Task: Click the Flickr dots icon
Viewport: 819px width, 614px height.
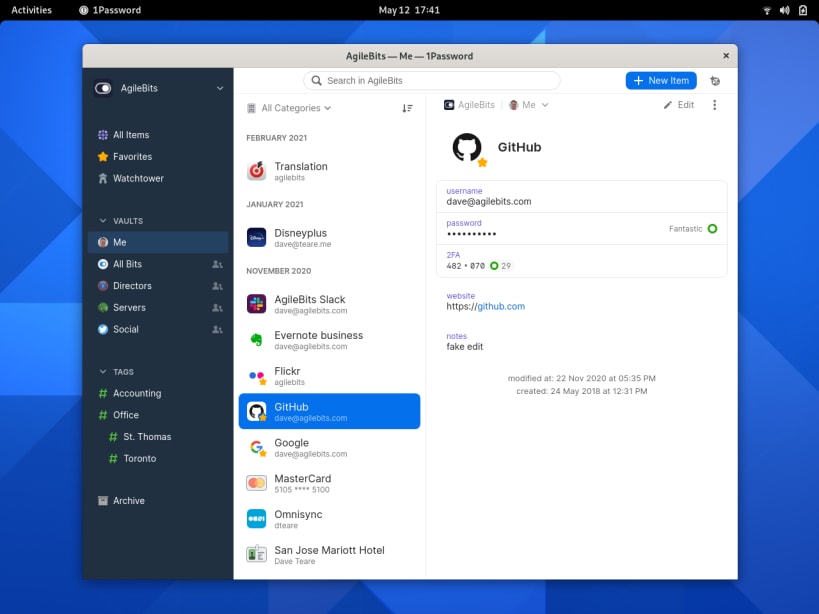Action: (256, 375)
